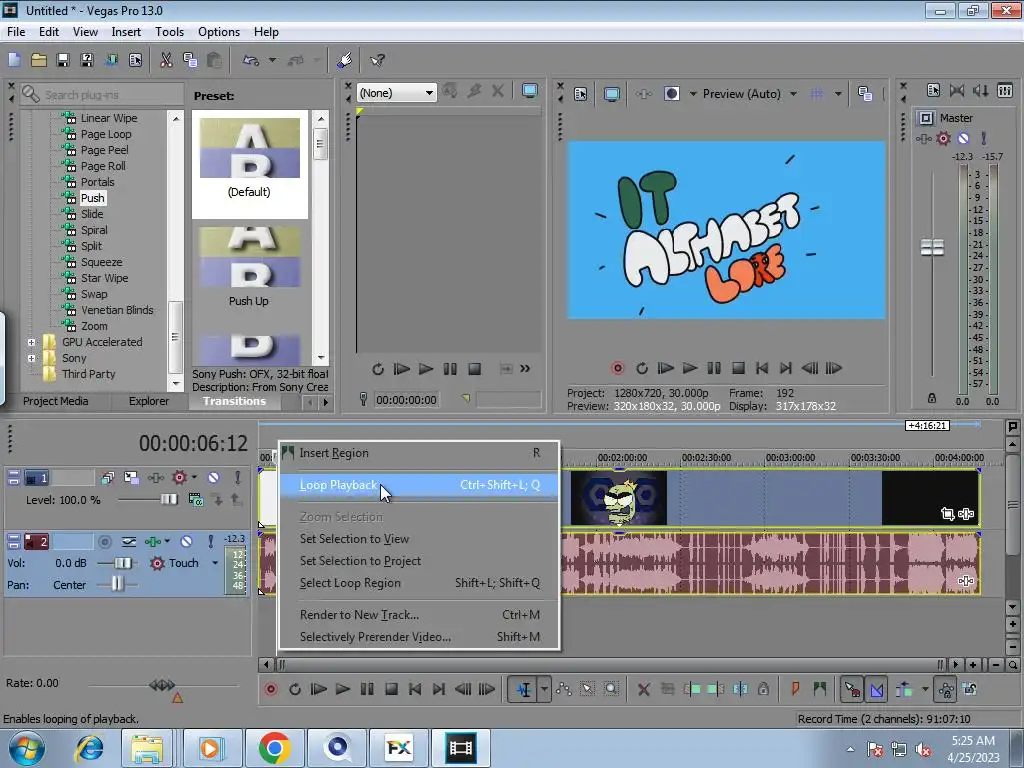Save the project via floppy disk icon
The height and width of the screenshot is (768, 1024).
pyautogui.click(x=63, y=60)
